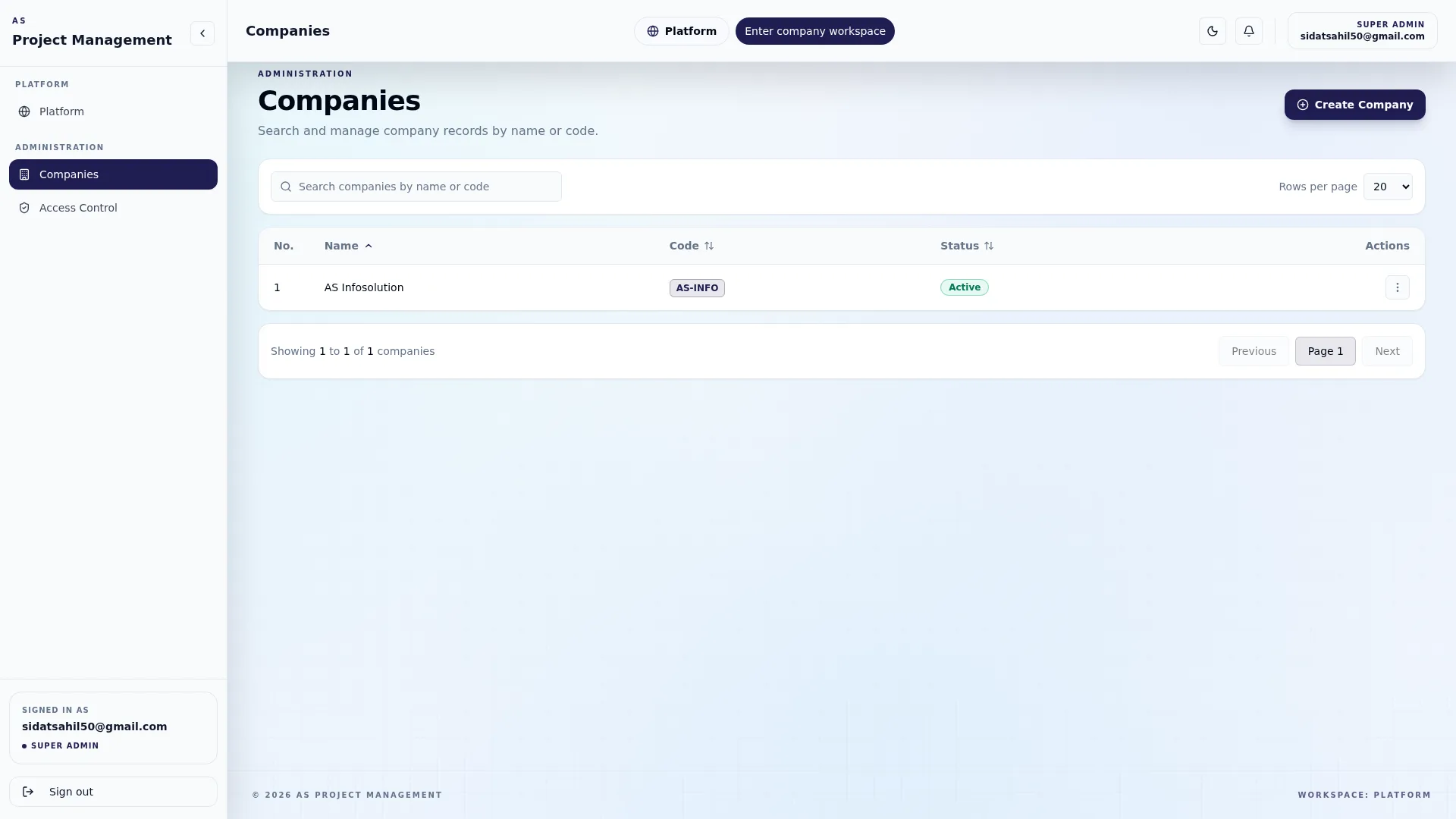Image resolution: width=1456 pixels, height=819 pixels.
Task: Open the AS Infosolution row actions menu
Action: click(1398, 287)
